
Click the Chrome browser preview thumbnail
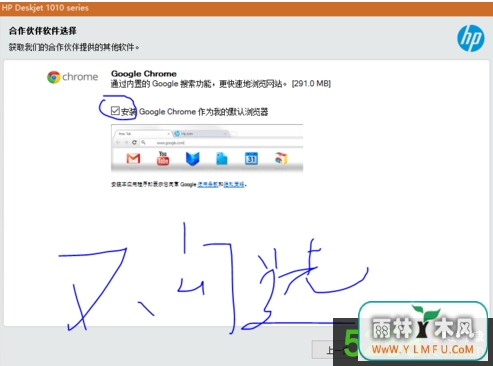click(207, 148)
